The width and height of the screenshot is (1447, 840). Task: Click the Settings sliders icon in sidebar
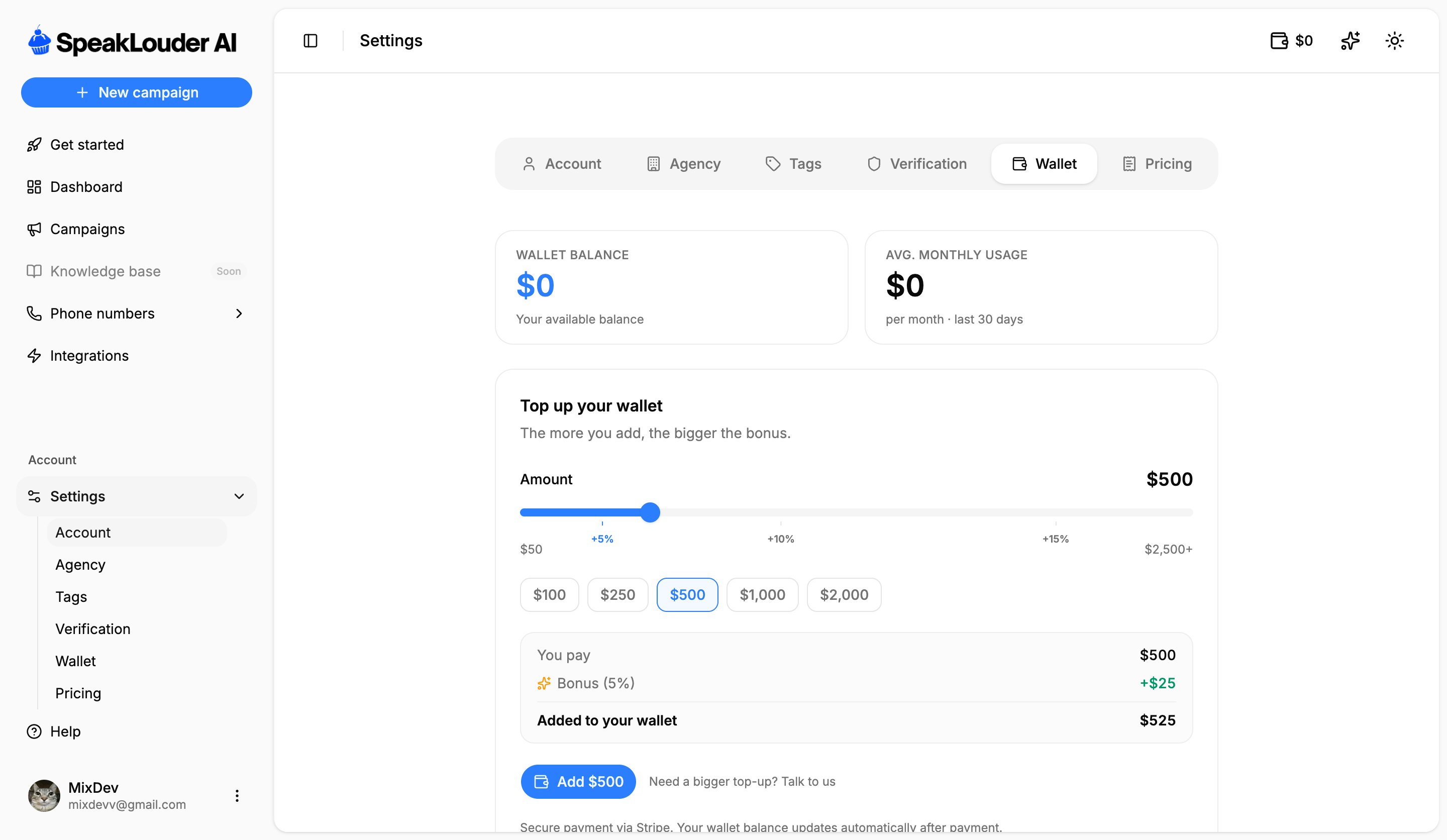click(x=35, y=496)
